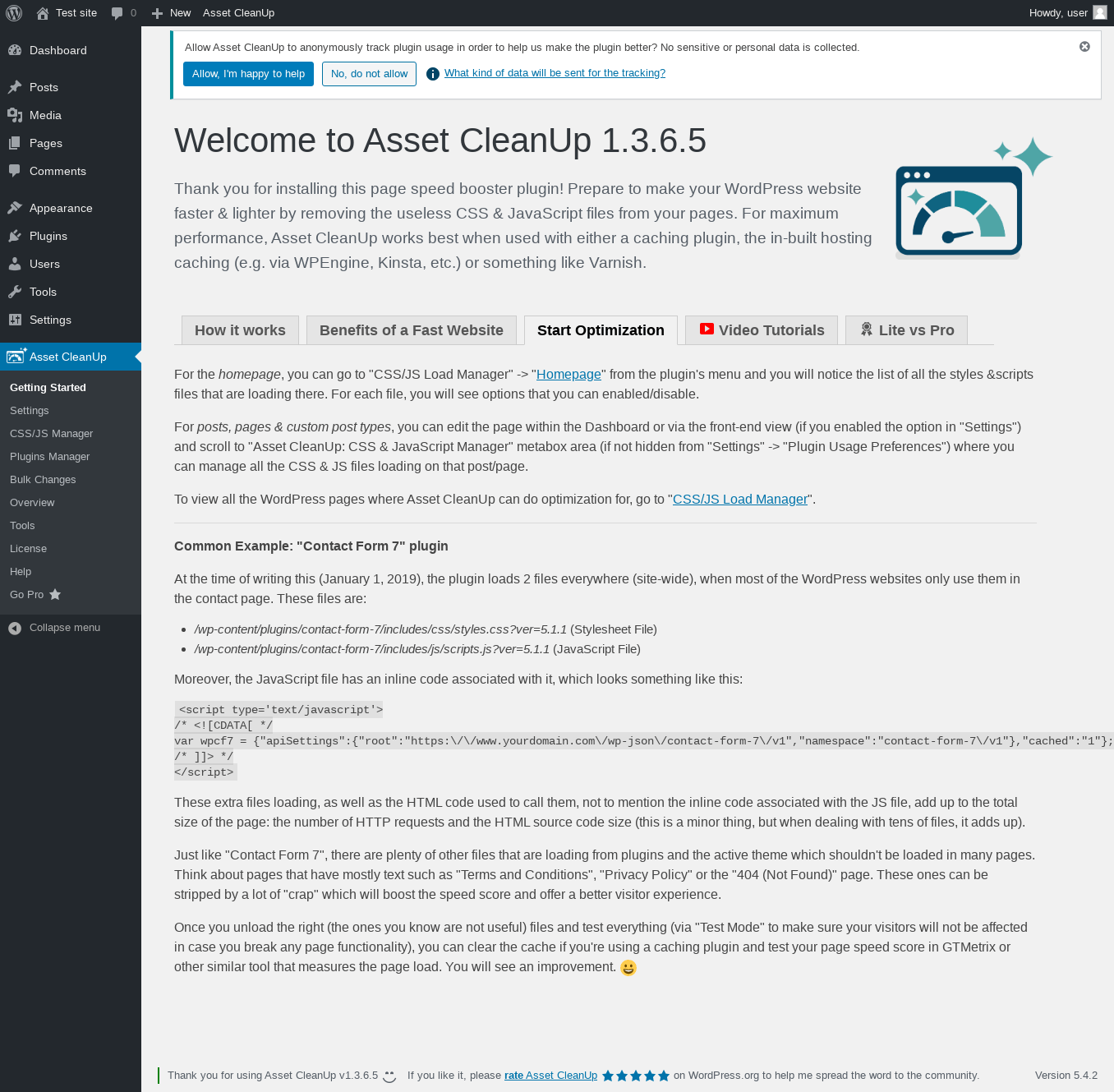Open the CSS/JS Load Manager link
The width and height of the screenshot is (1114, 1092).
(x=740, y=500)
